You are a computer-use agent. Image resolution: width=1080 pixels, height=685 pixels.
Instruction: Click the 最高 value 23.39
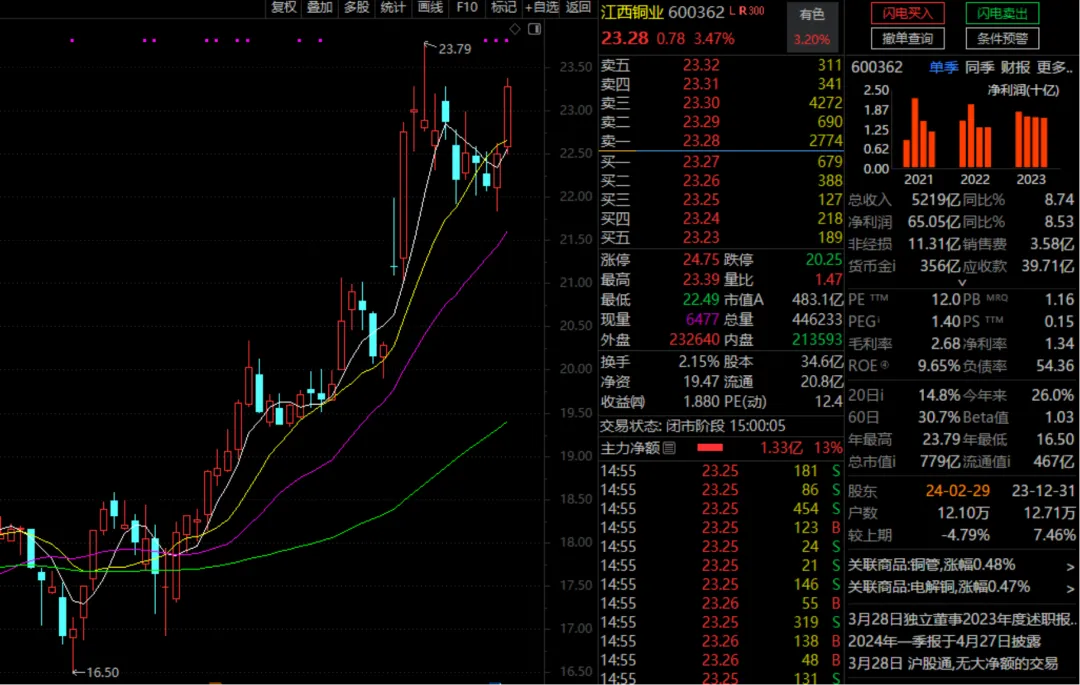(x=701, y=280)
